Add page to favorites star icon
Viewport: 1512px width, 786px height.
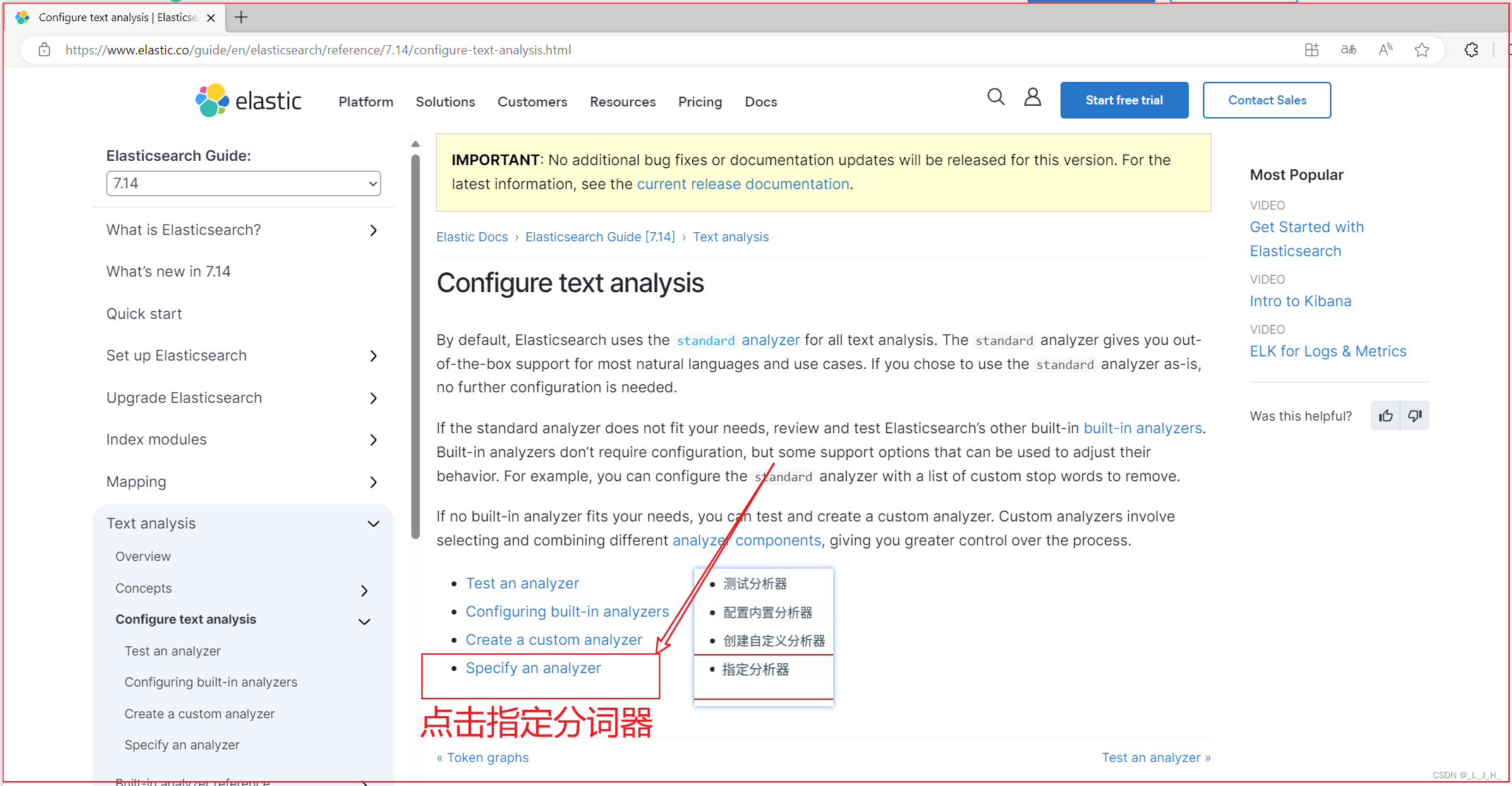click(1422, 50)
